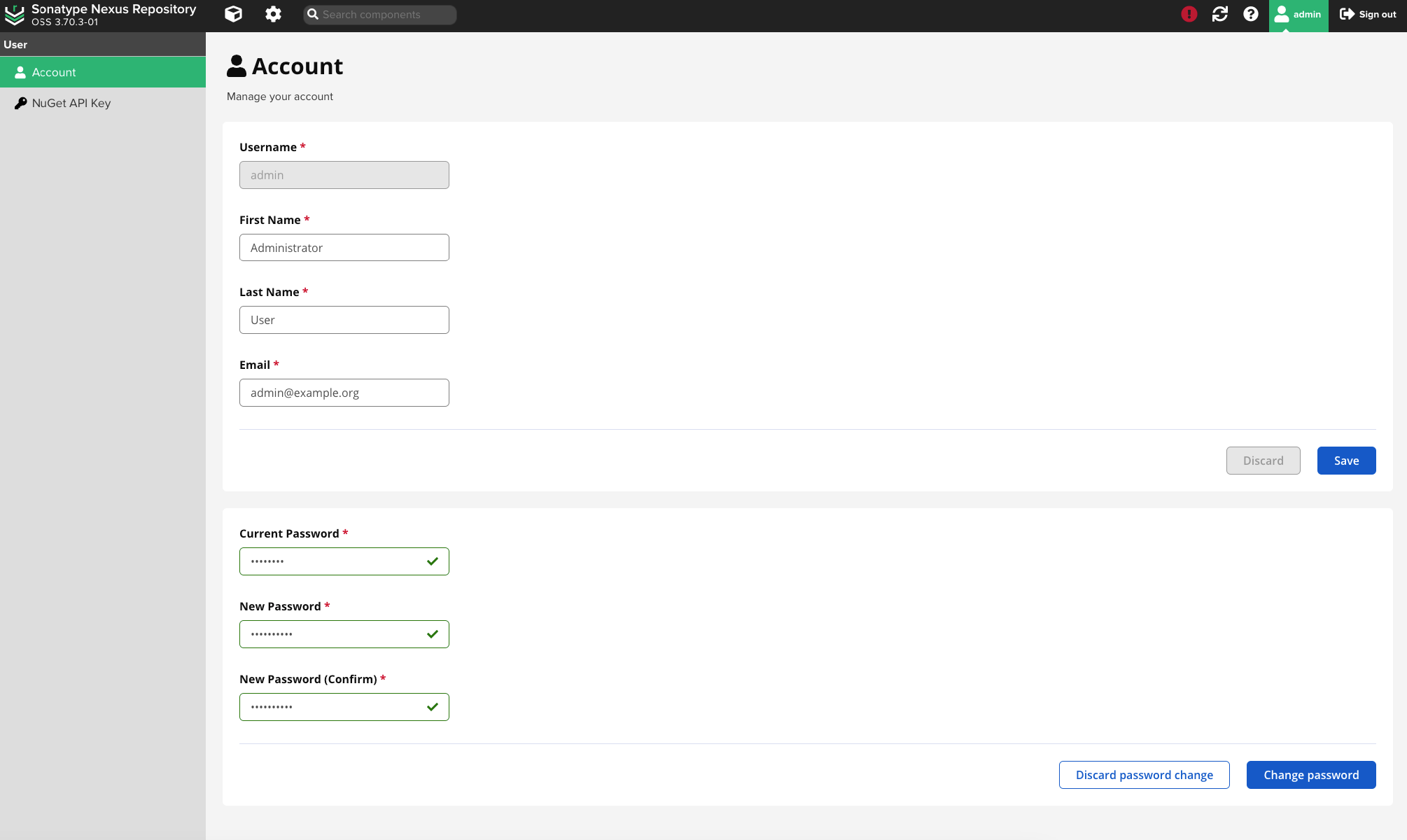Click the green checkmark in New Password field
Viewport: 1407px width, 840px height.
[x=432, y=634]
